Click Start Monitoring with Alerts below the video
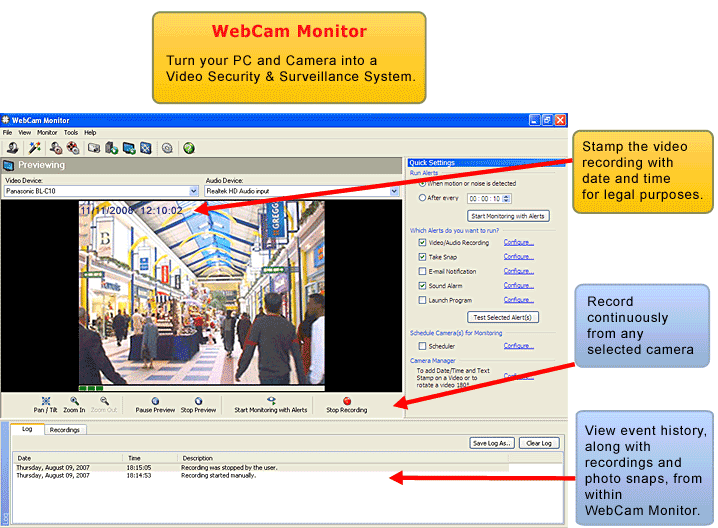 (x=271, y=405)
